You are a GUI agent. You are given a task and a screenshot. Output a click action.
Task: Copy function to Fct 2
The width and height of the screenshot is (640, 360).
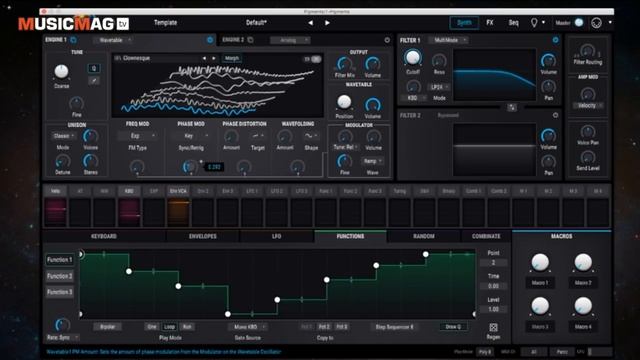324,327
